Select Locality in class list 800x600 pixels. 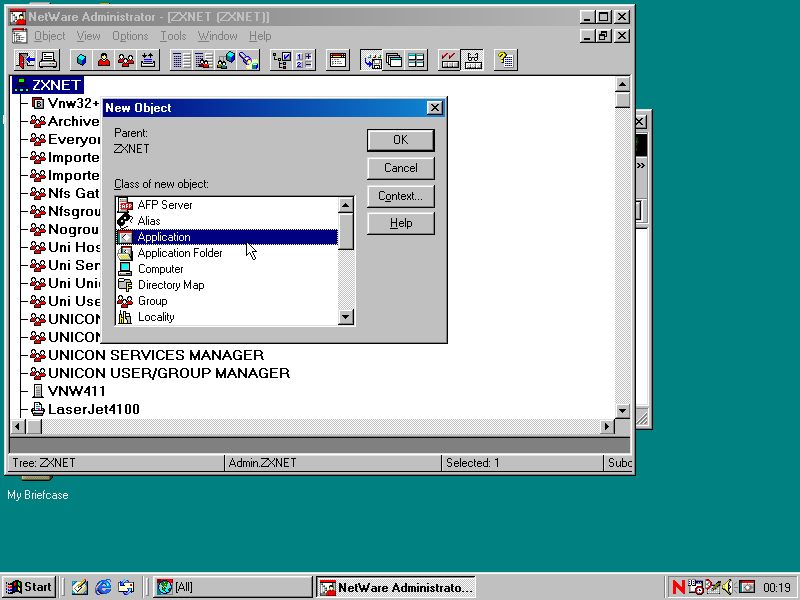[227, 317]
